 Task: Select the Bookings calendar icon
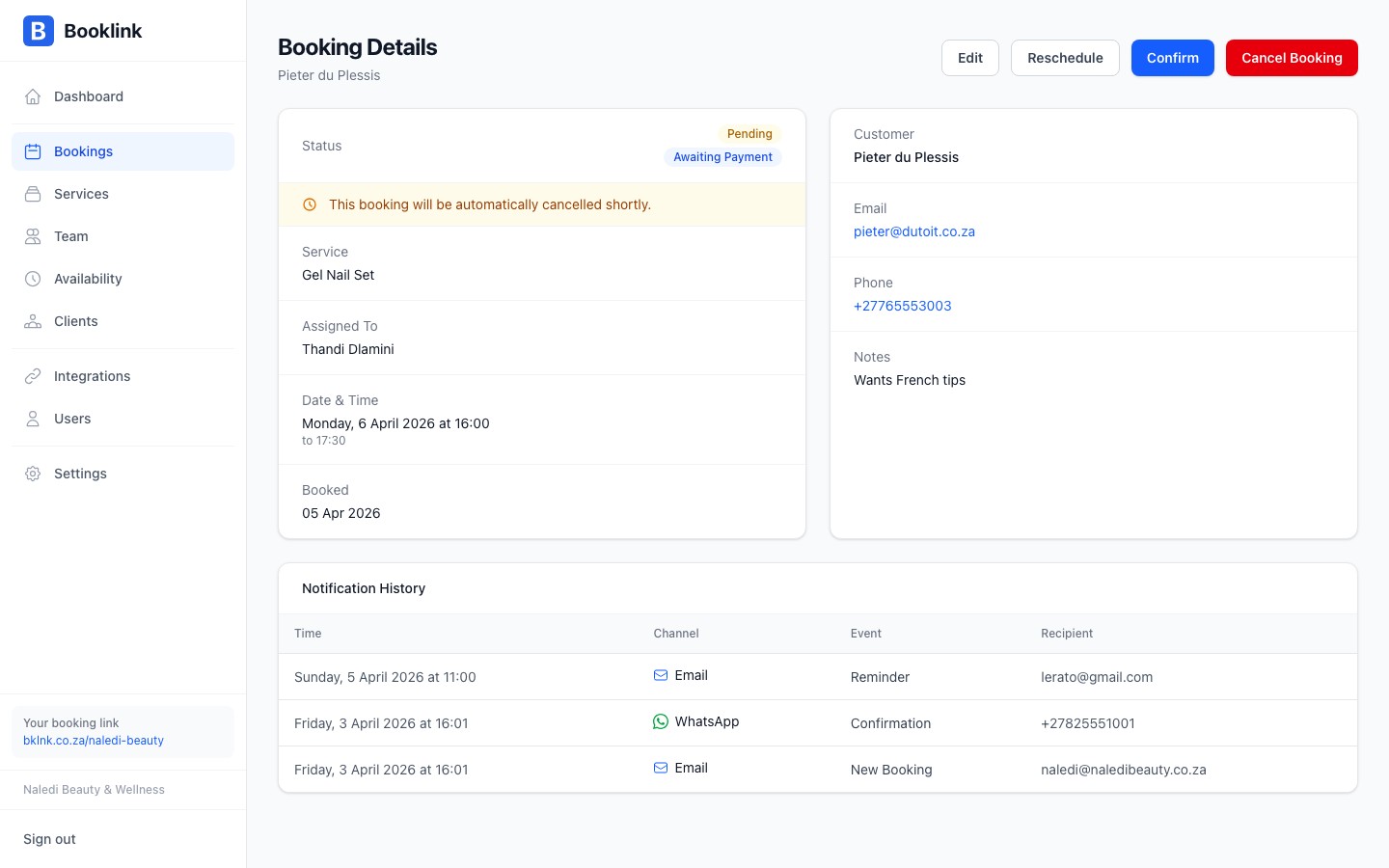33,151
